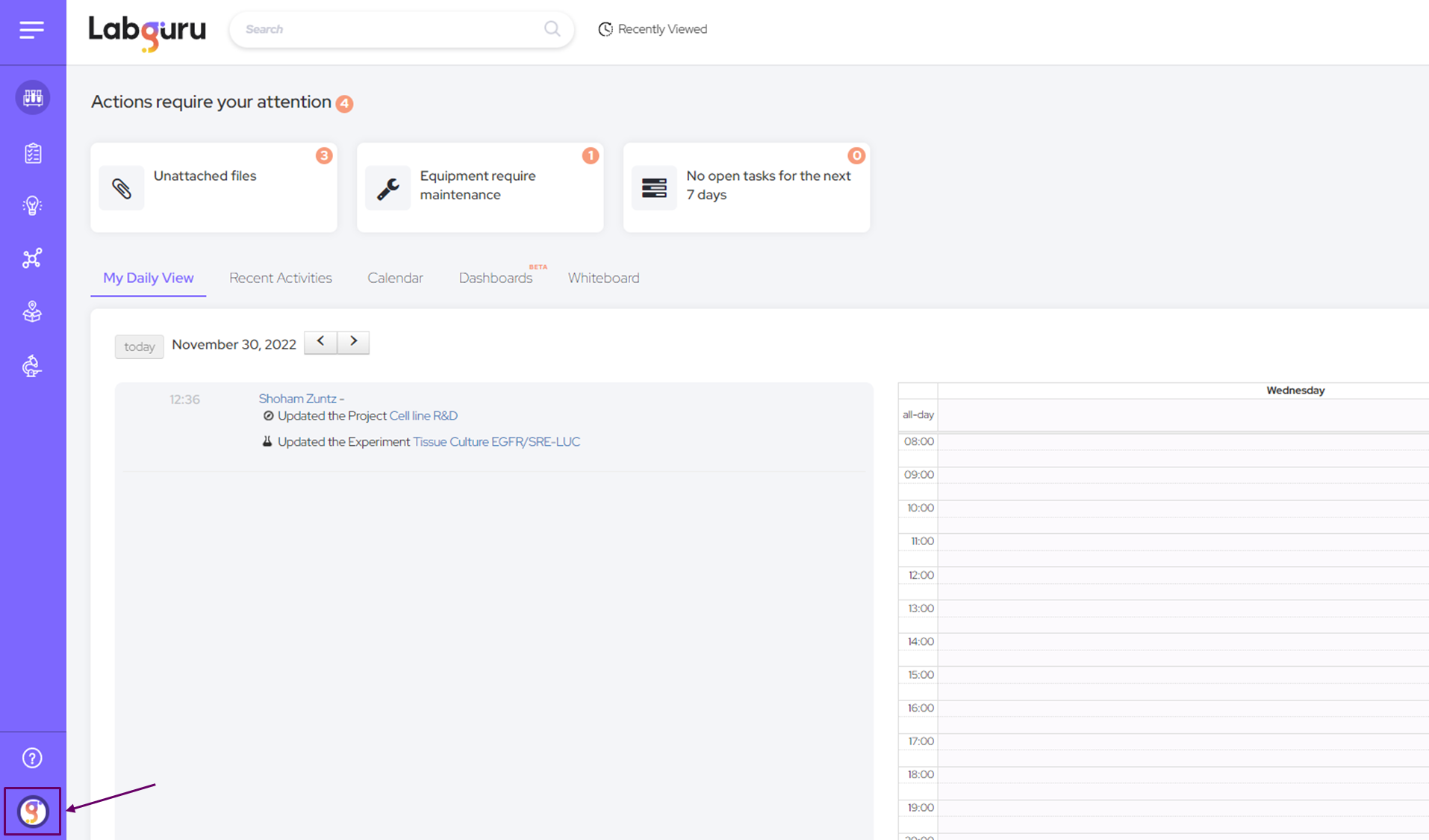Open the molecule network sidebar icon

pyautogui.click(x=32, y=258)
